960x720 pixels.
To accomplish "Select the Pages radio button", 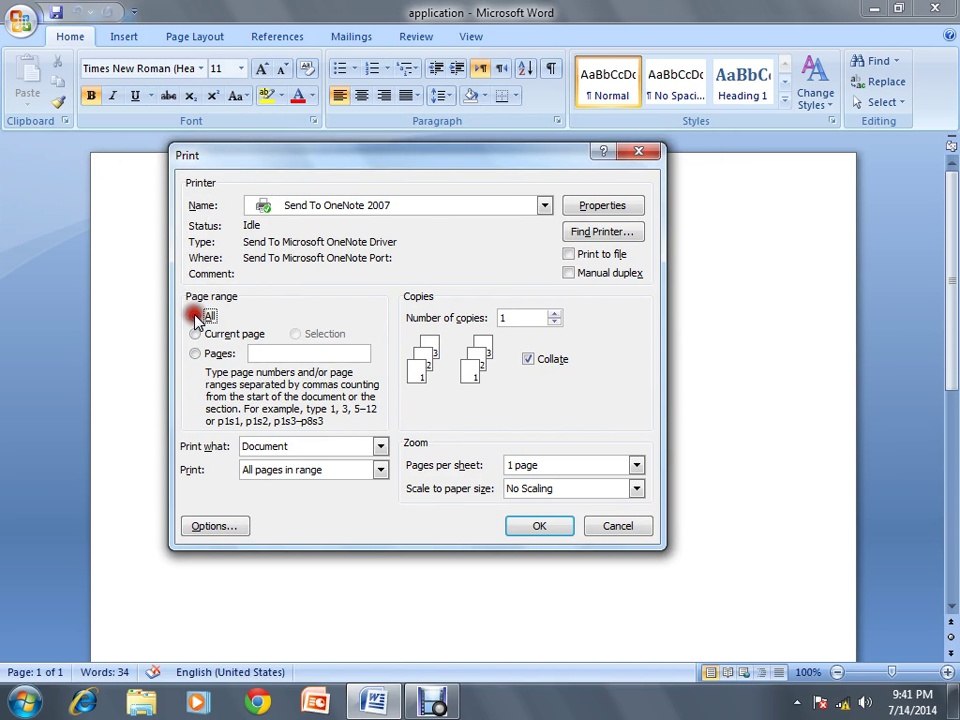I will (x=195, y=353).
